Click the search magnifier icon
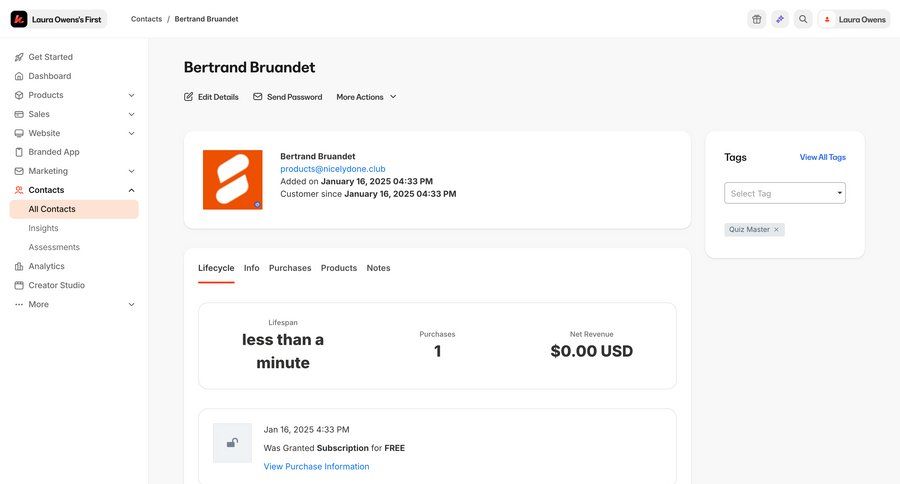 point(803,19)
